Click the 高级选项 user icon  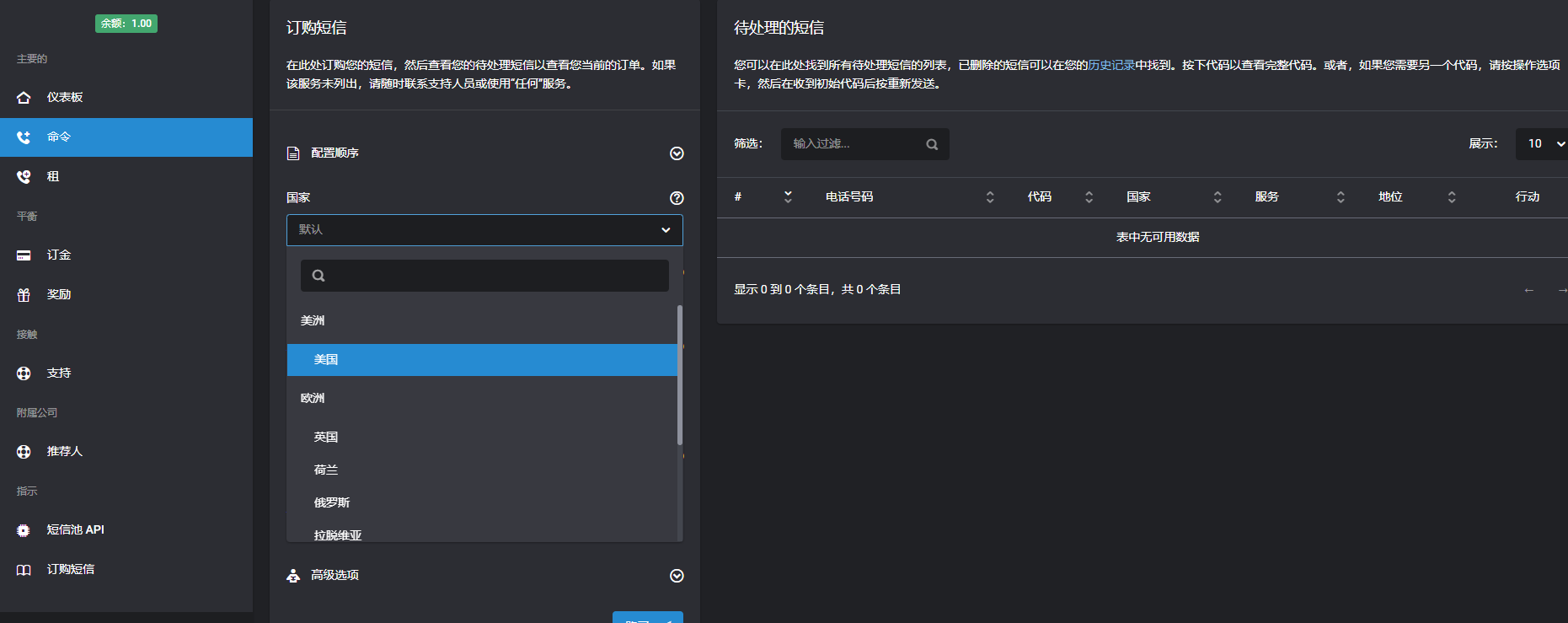coord(293,576)
